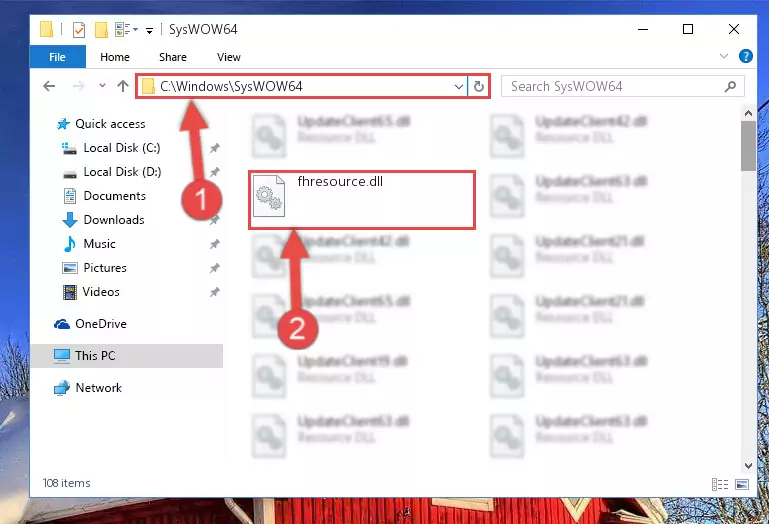Go back with the Back arrow
This screenshot has height=524, width=769.
[x=49, y=86]
